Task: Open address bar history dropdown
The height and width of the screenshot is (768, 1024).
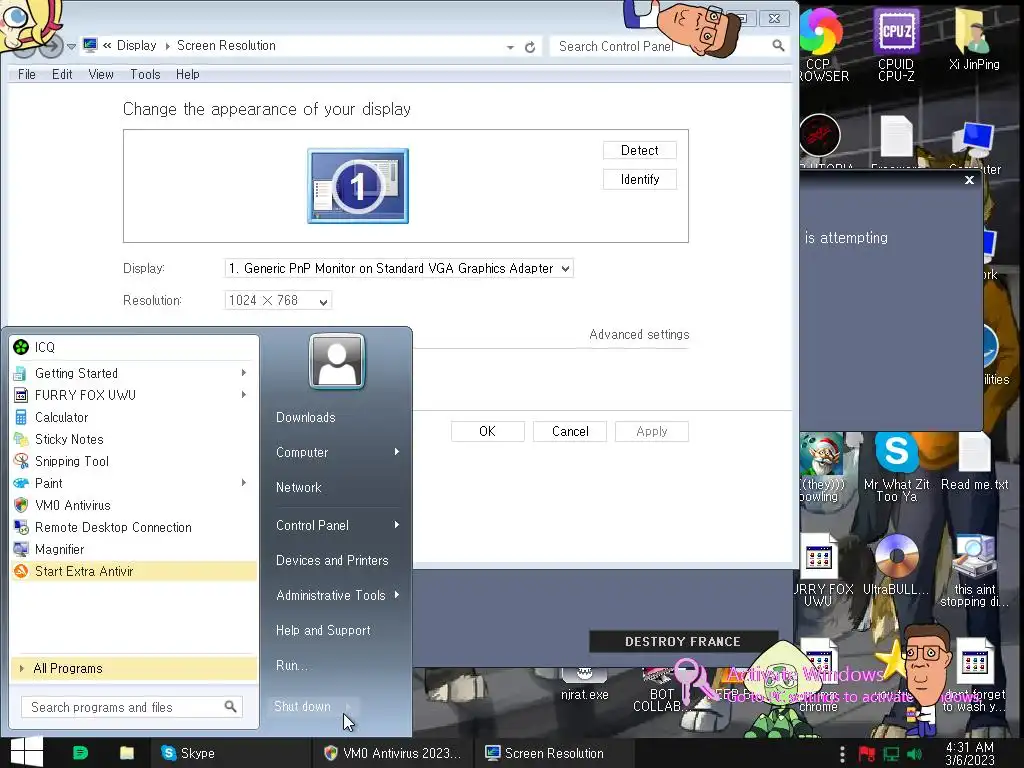Action: (510, 47)
